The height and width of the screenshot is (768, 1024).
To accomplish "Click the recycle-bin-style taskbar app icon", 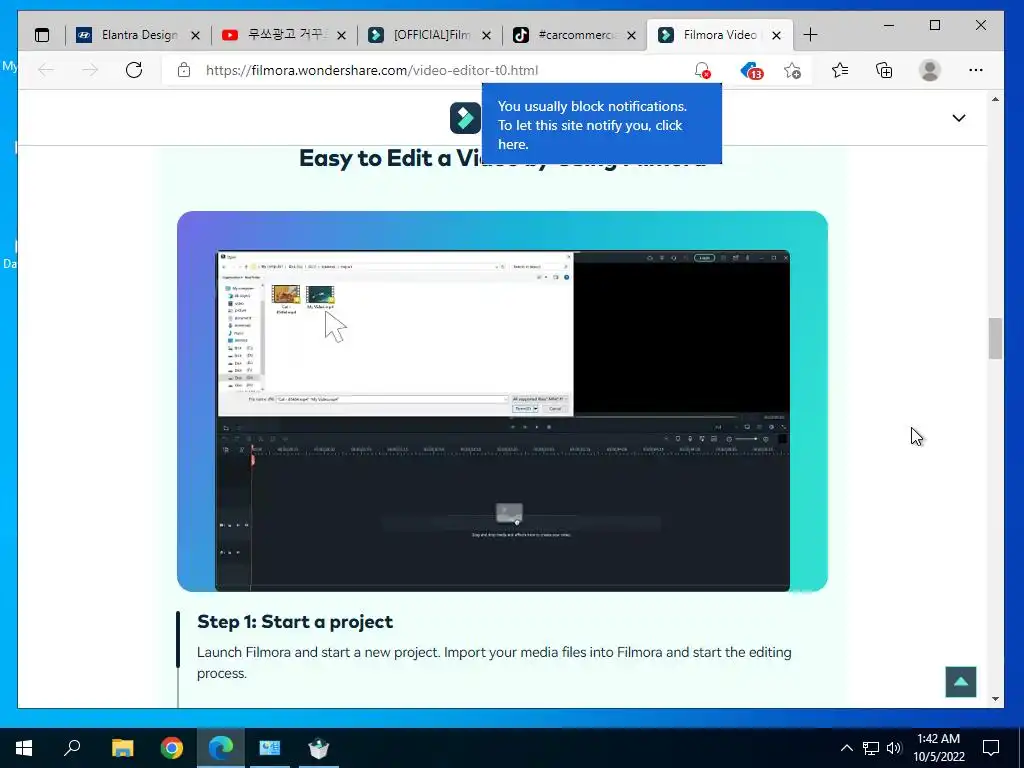I will point(319,748).
